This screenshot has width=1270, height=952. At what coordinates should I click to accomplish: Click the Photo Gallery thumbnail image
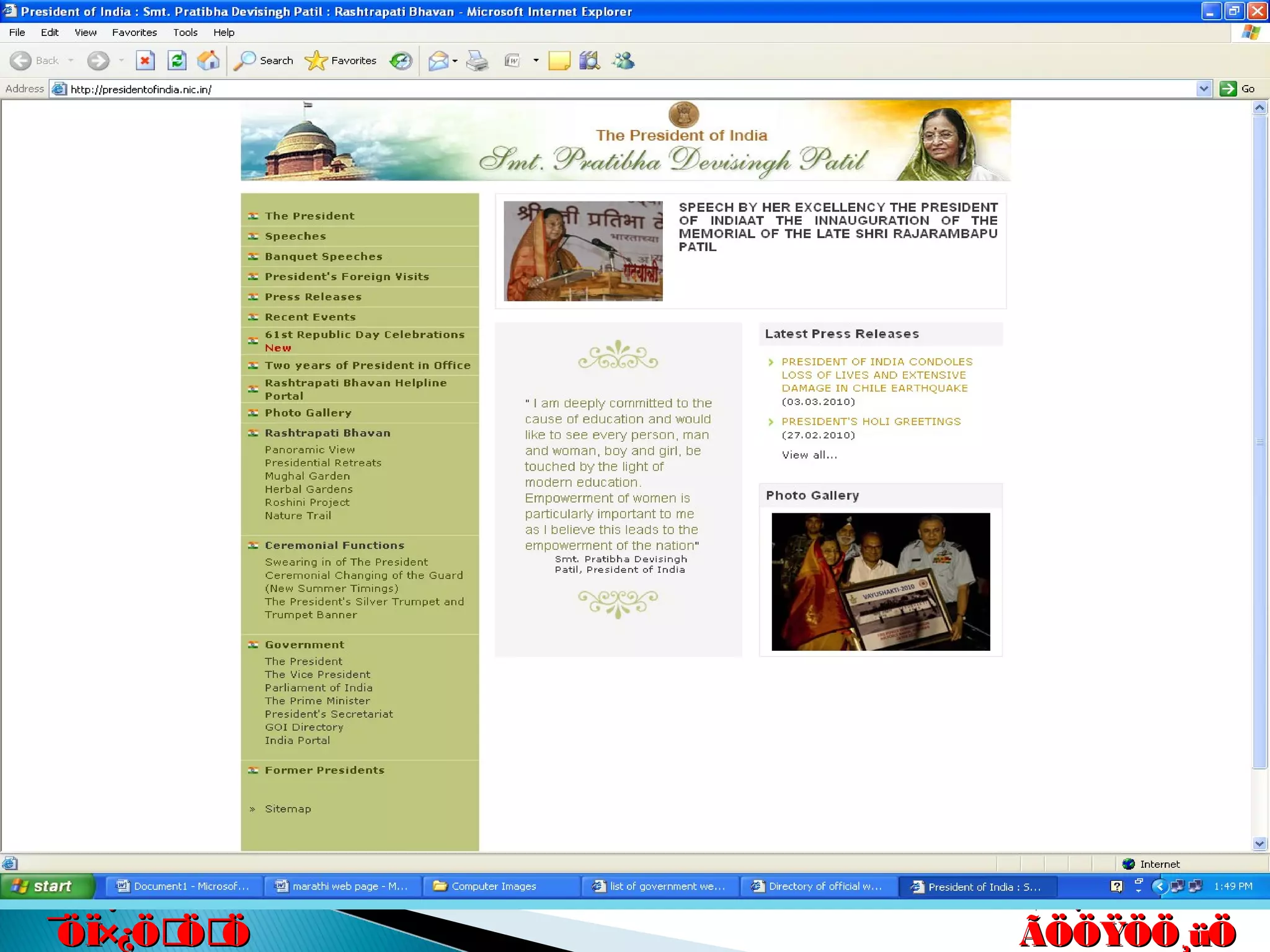coord(880,581)
